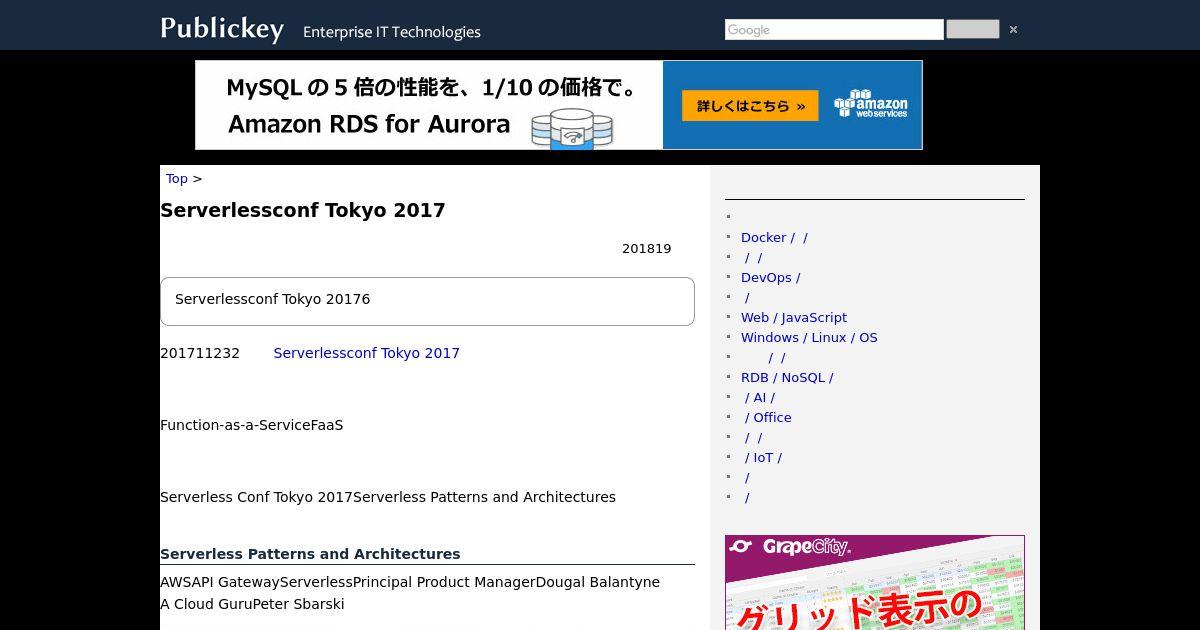1200x630 pixels.
Task: Click the Serverlessconf Tokyo 2017 page heading
Action: coord(303,210)
